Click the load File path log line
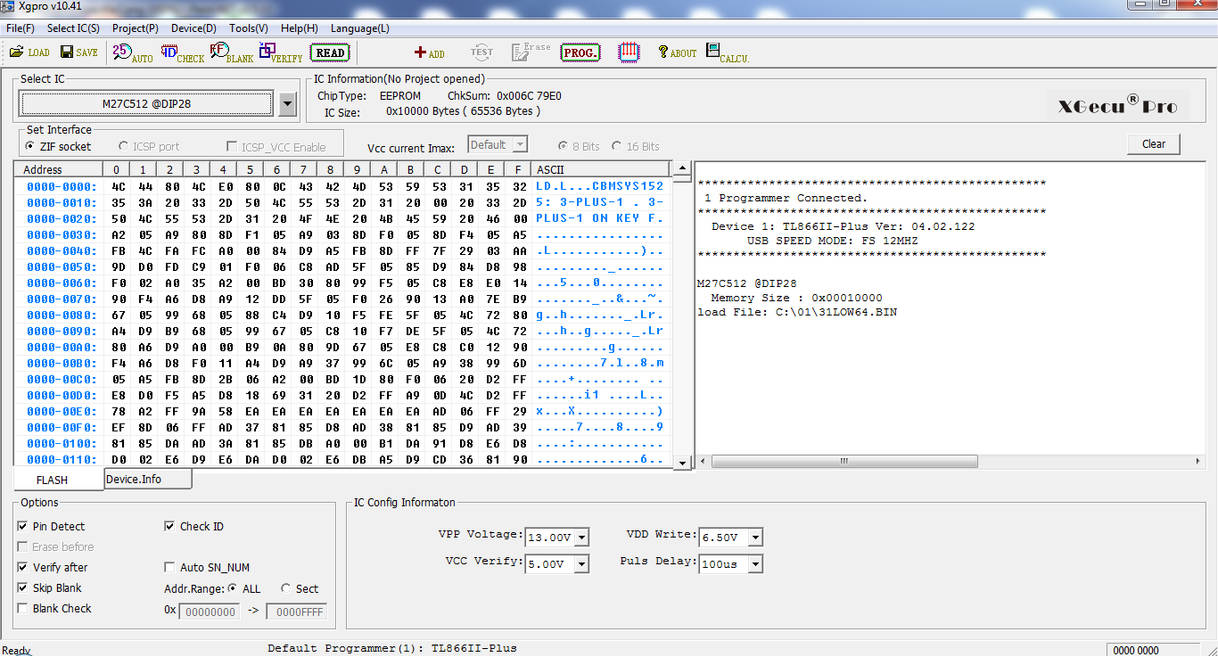Viewport: 1218px width, 656px height. coord(797,312)
